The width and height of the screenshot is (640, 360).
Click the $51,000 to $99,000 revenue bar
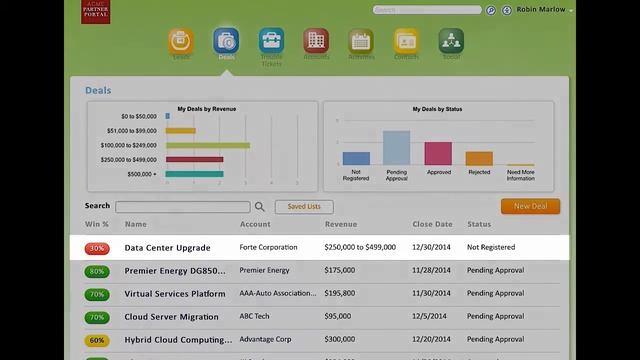coord(180,131)
